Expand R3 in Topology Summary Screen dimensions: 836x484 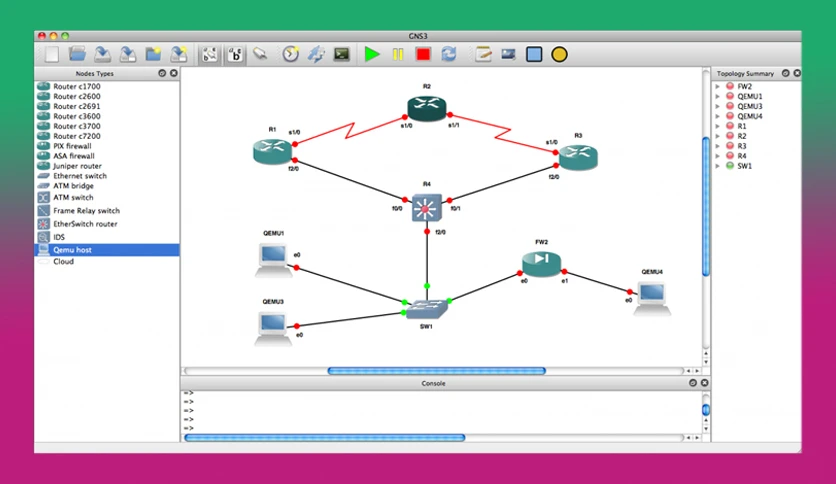coord(718,146)
